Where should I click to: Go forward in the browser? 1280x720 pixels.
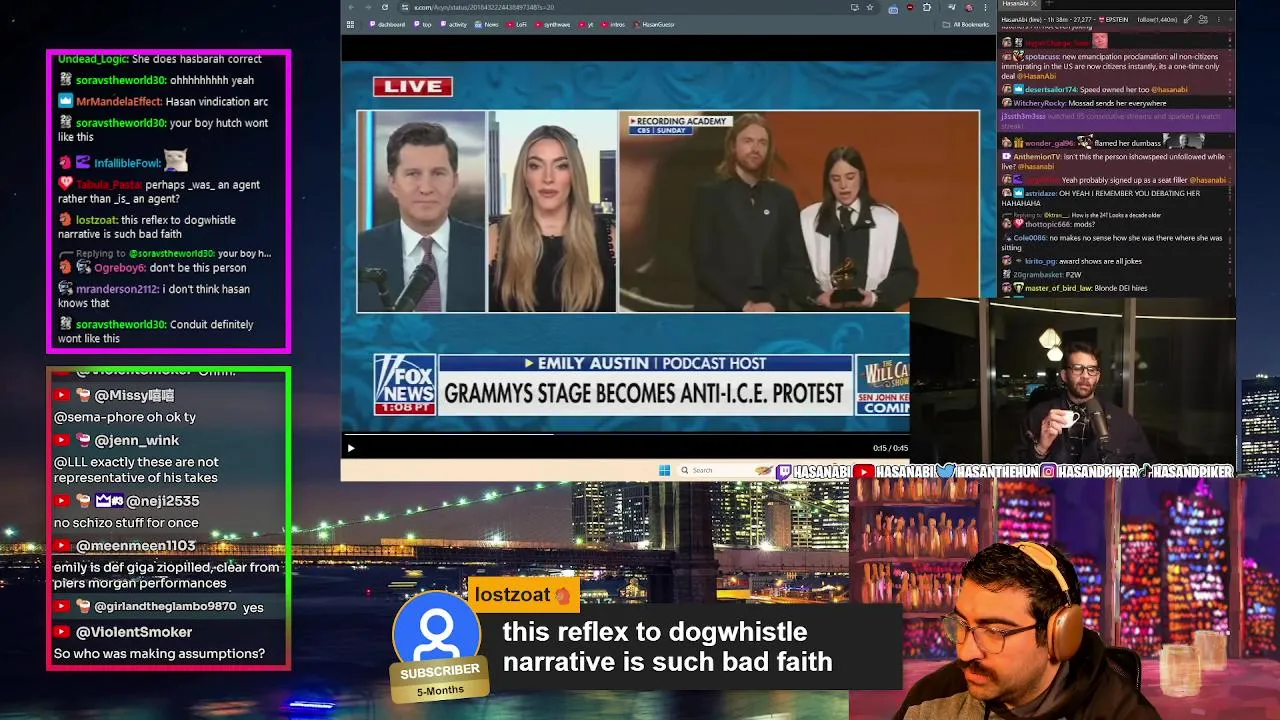coord(368,7)
